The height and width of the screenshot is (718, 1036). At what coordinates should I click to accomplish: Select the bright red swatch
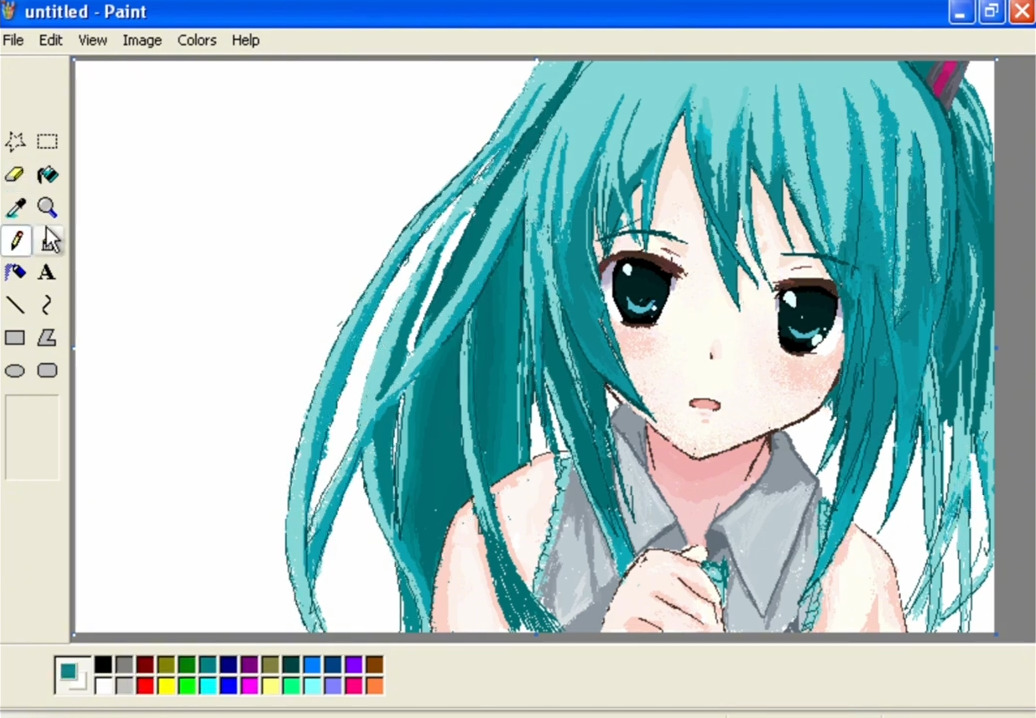coord(145,686)
